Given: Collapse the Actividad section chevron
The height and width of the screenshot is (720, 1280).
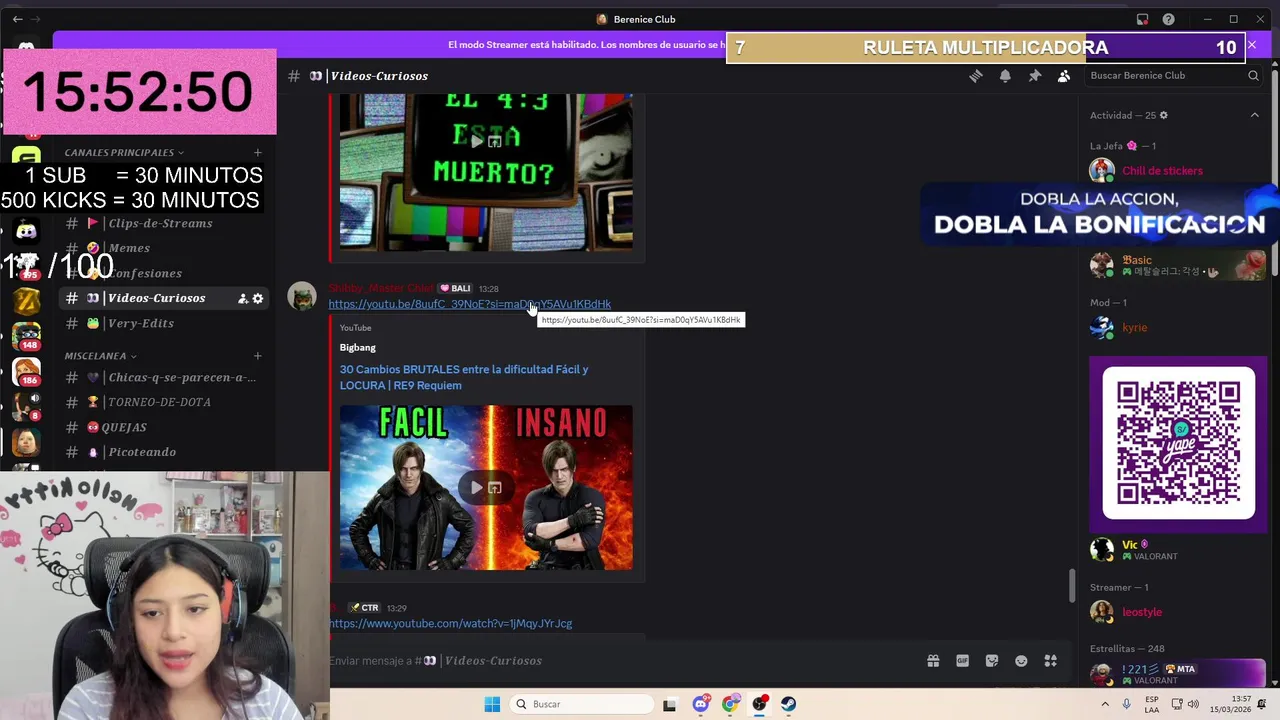Looking at the screenshot, I should [x=1254, y=115].
